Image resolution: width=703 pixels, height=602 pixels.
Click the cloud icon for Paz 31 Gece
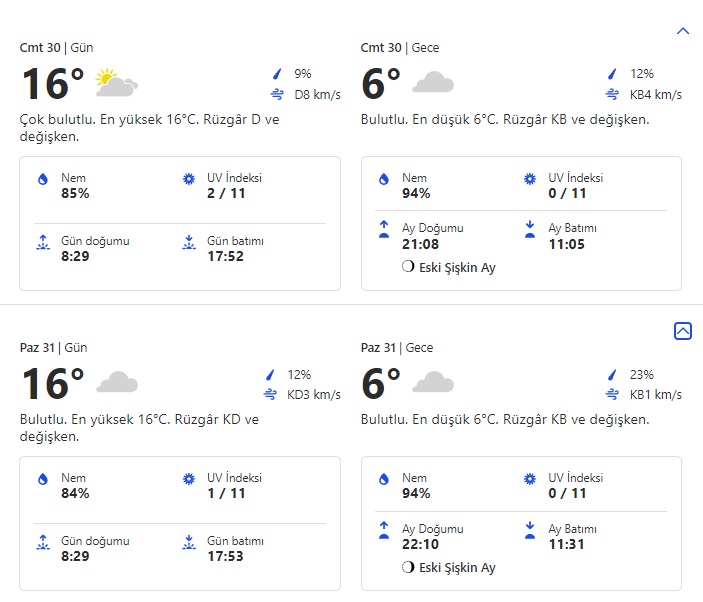click(433, 383)
